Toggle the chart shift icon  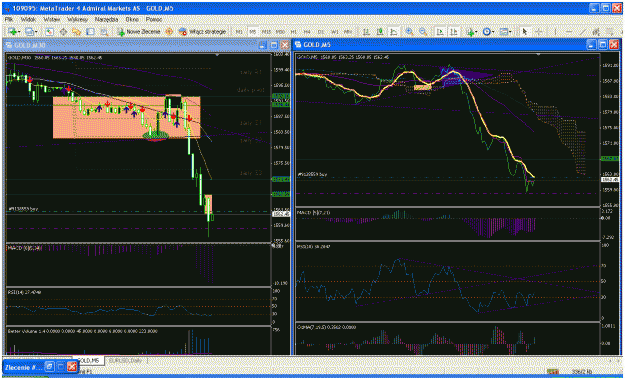click(x=454, y=32)
